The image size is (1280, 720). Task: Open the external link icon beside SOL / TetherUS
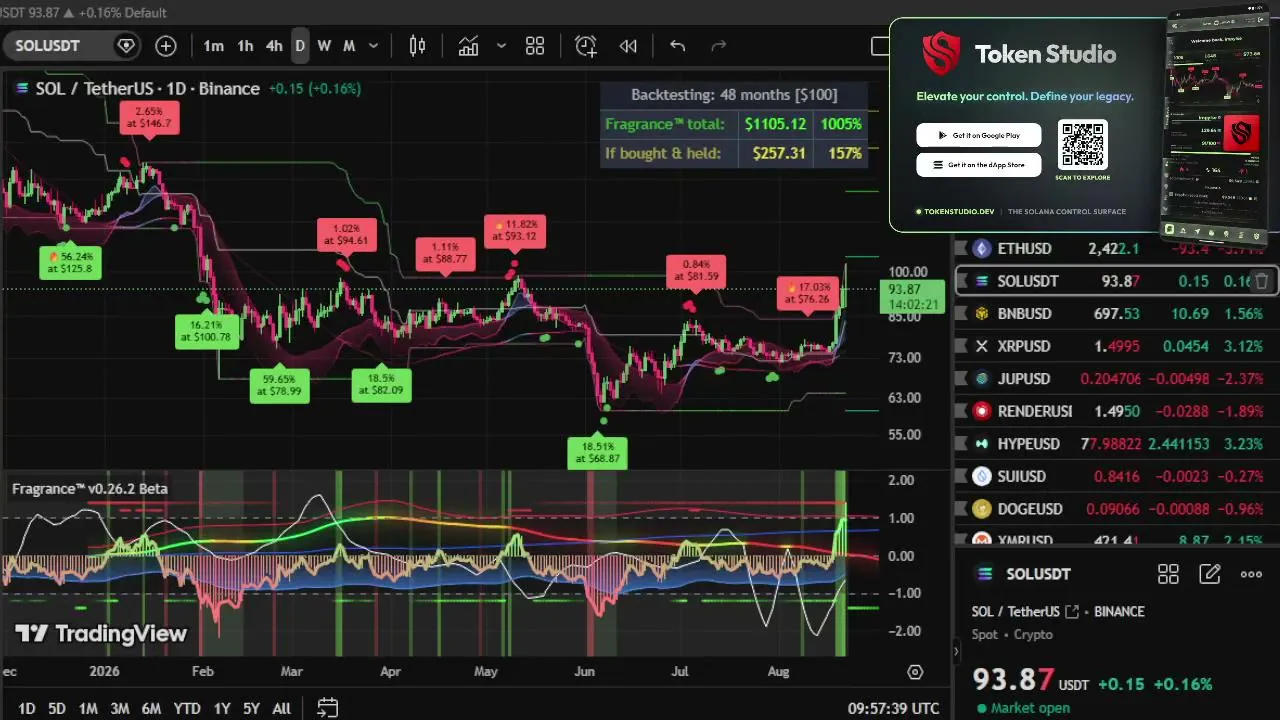[x=1073, y=612]
